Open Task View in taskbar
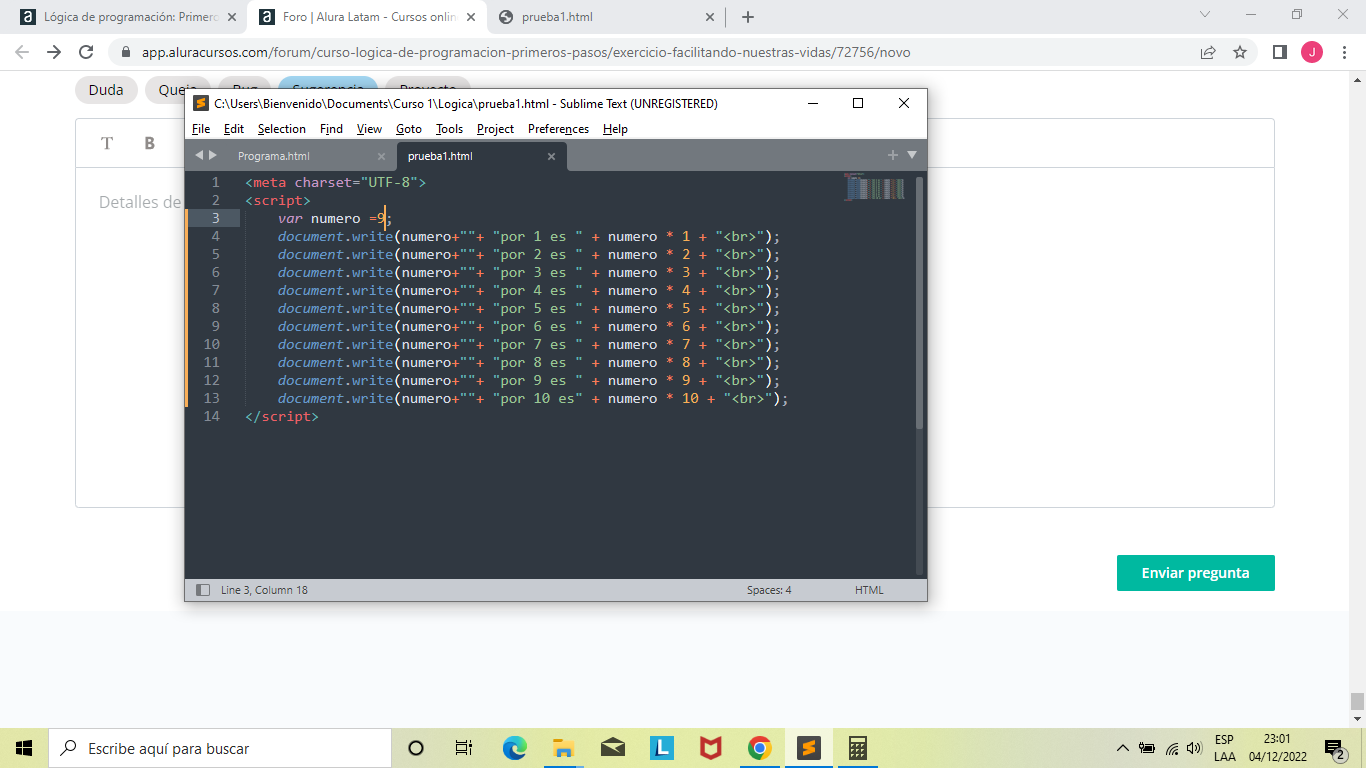 (x=464, y=748)
